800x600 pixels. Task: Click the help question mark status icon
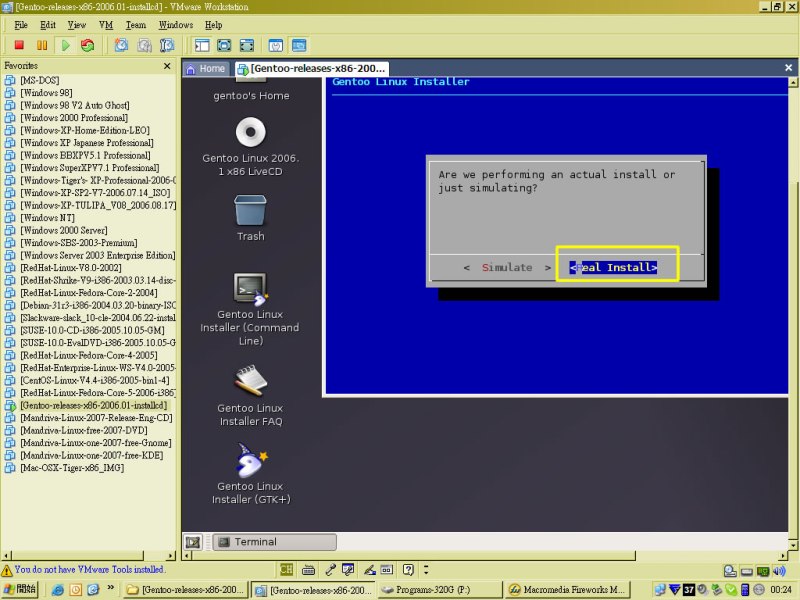[408, 569]
